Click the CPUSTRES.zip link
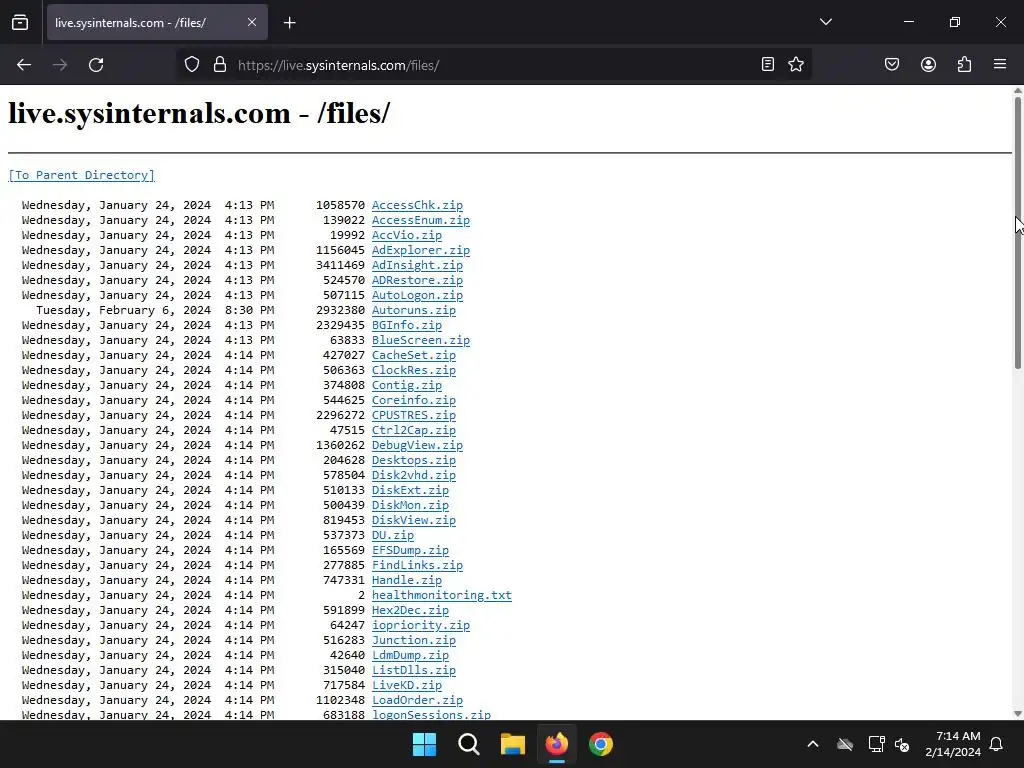The width and height of the screenshot is (1024, 768). click(x=413, y=415)
